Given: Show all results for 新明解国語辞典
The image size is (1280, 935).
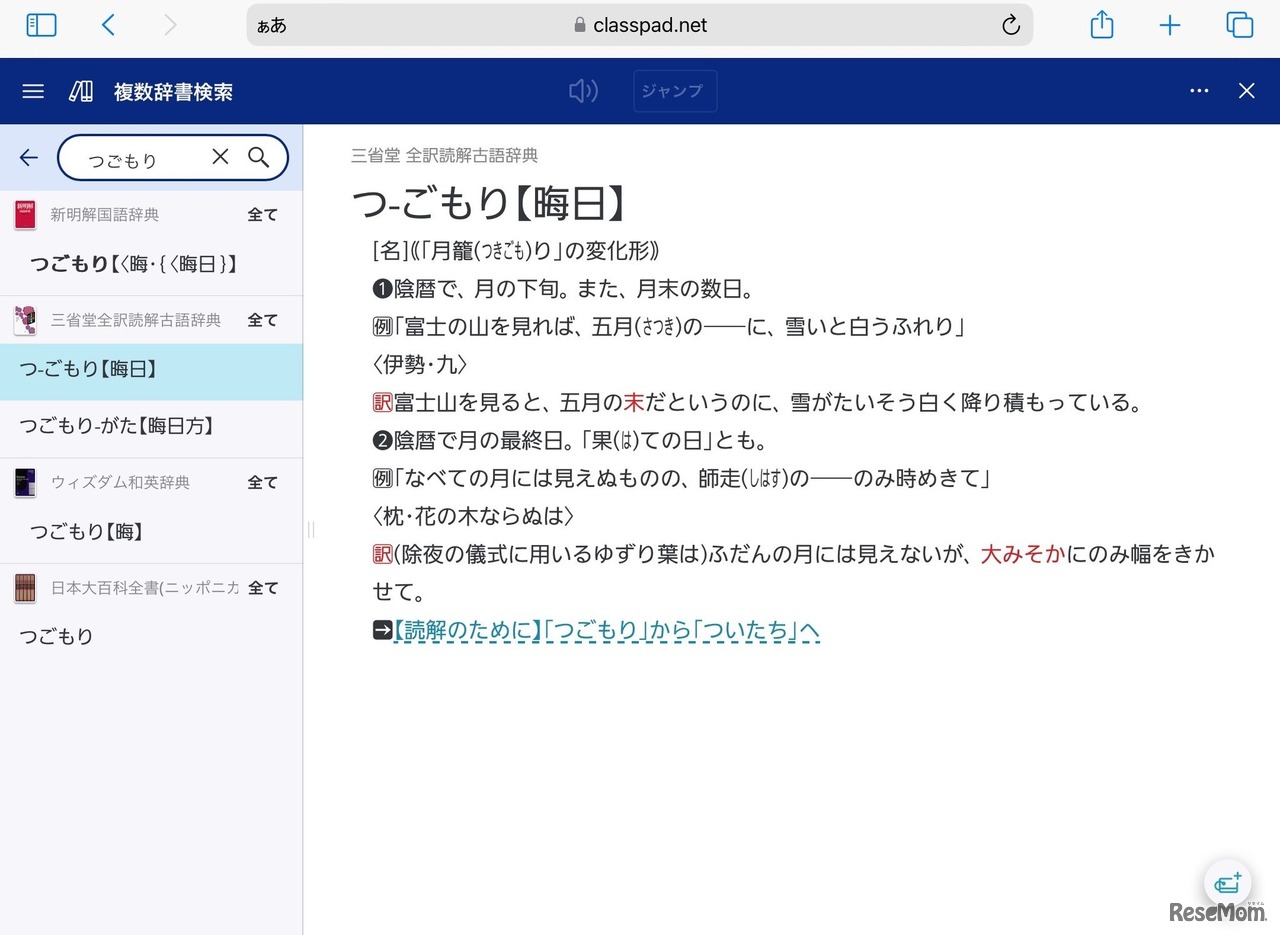Looking at the screenshot, I should click(x=262, y=214).
